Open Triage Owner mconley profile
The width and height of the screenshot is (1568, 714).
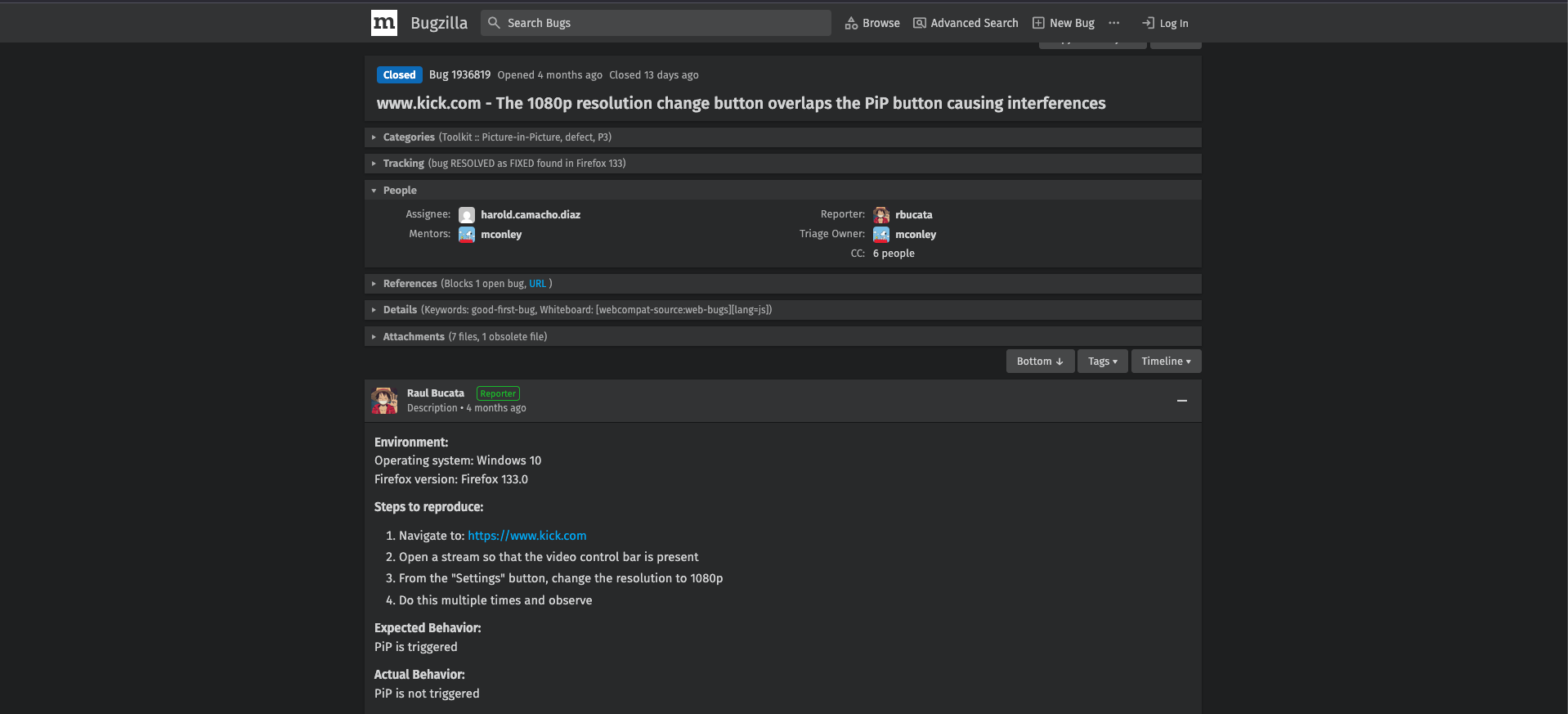[x=916, y=234]
